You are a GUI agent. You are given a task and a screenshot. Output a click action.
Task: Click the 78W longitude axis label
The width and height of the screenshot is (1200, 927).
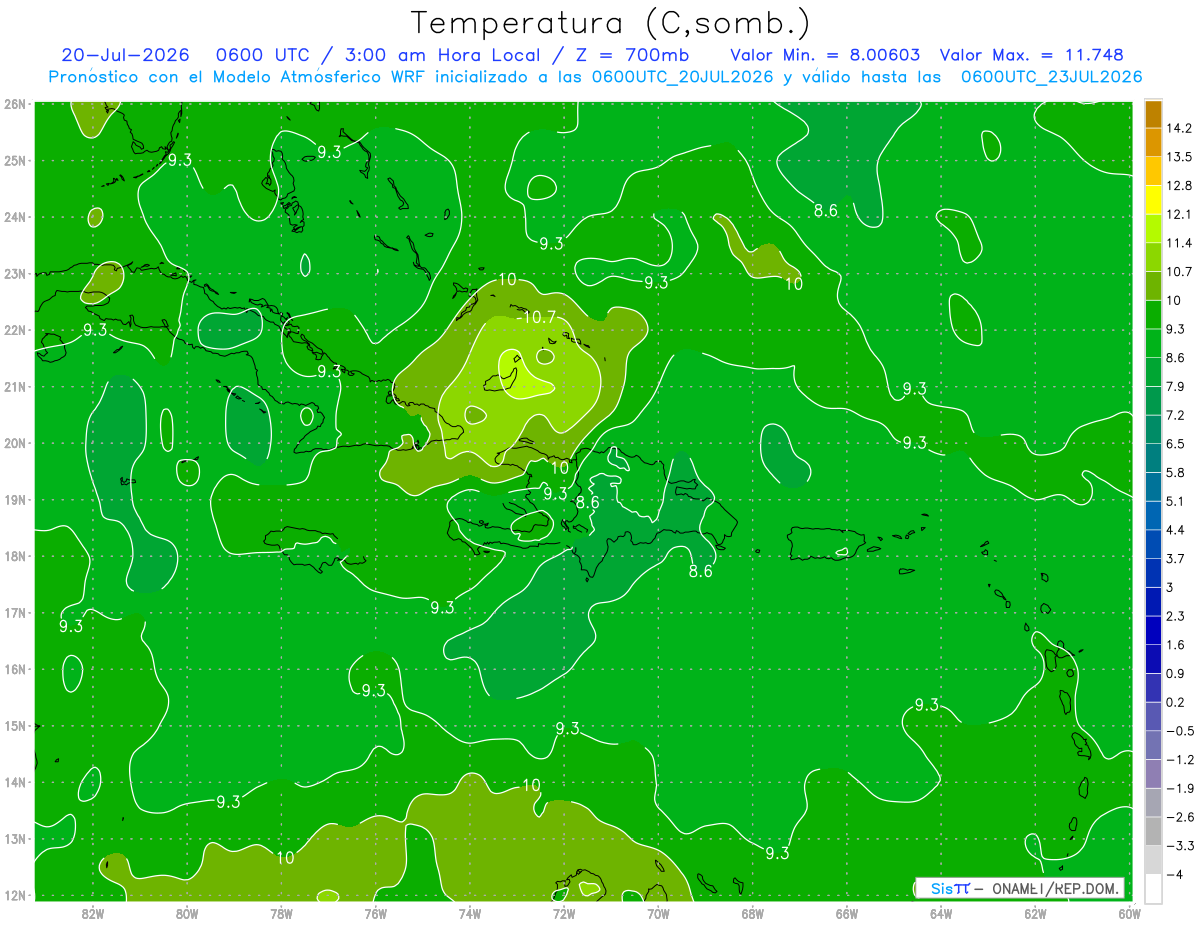tap(281, 913)
